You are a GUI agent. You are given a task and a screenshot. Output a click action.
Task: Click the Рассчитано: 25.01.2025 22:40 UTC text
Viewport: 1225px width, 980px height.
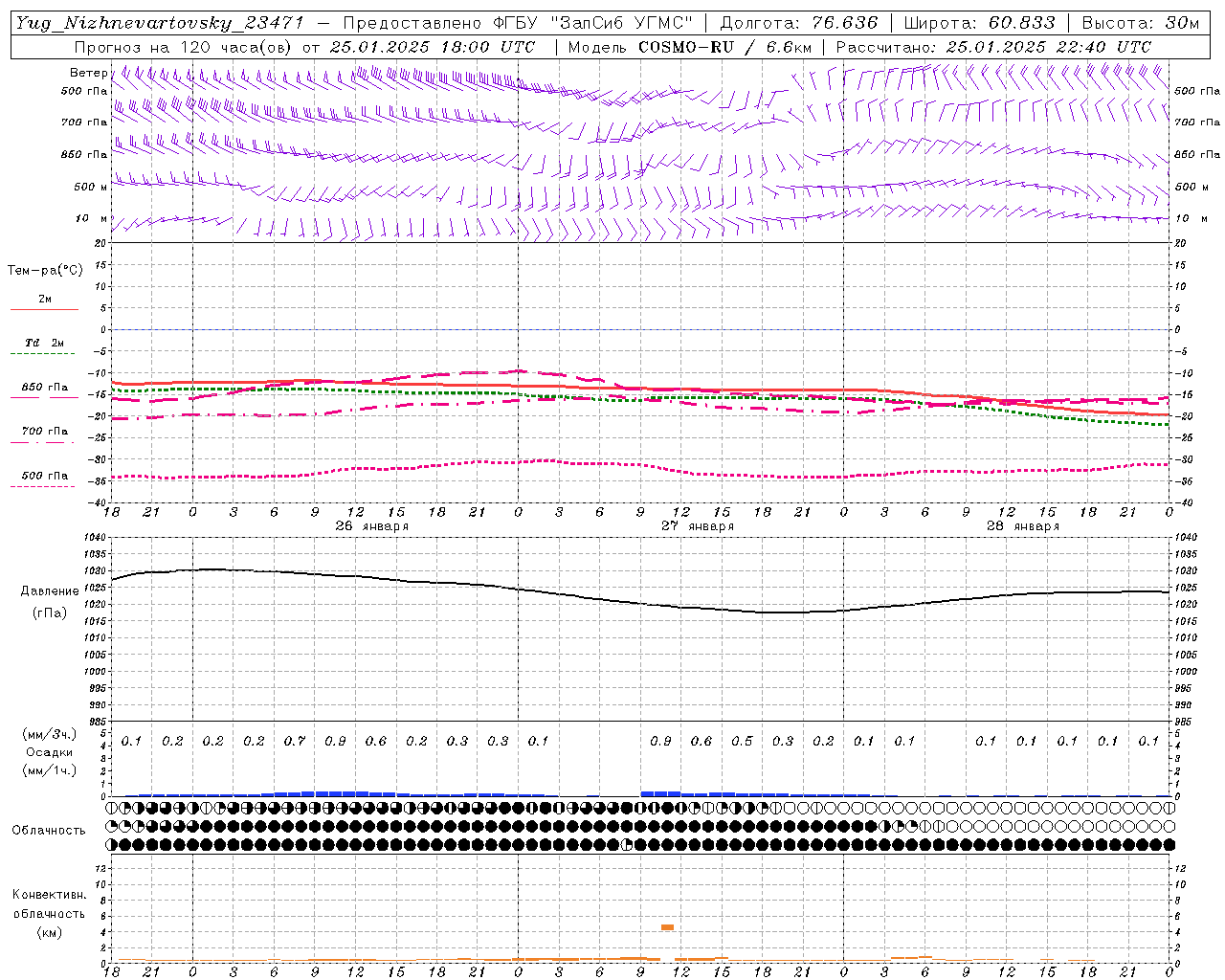point(993,47)
